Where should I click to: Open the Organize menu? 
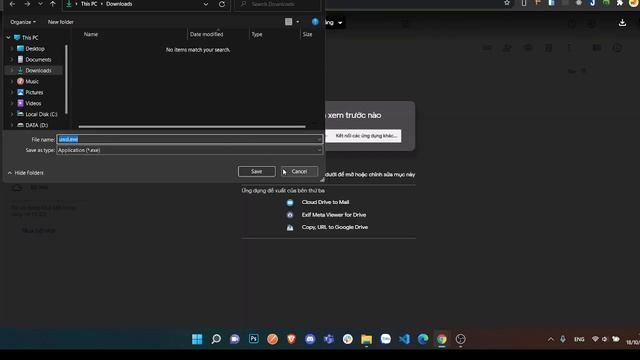coord(23,22)
